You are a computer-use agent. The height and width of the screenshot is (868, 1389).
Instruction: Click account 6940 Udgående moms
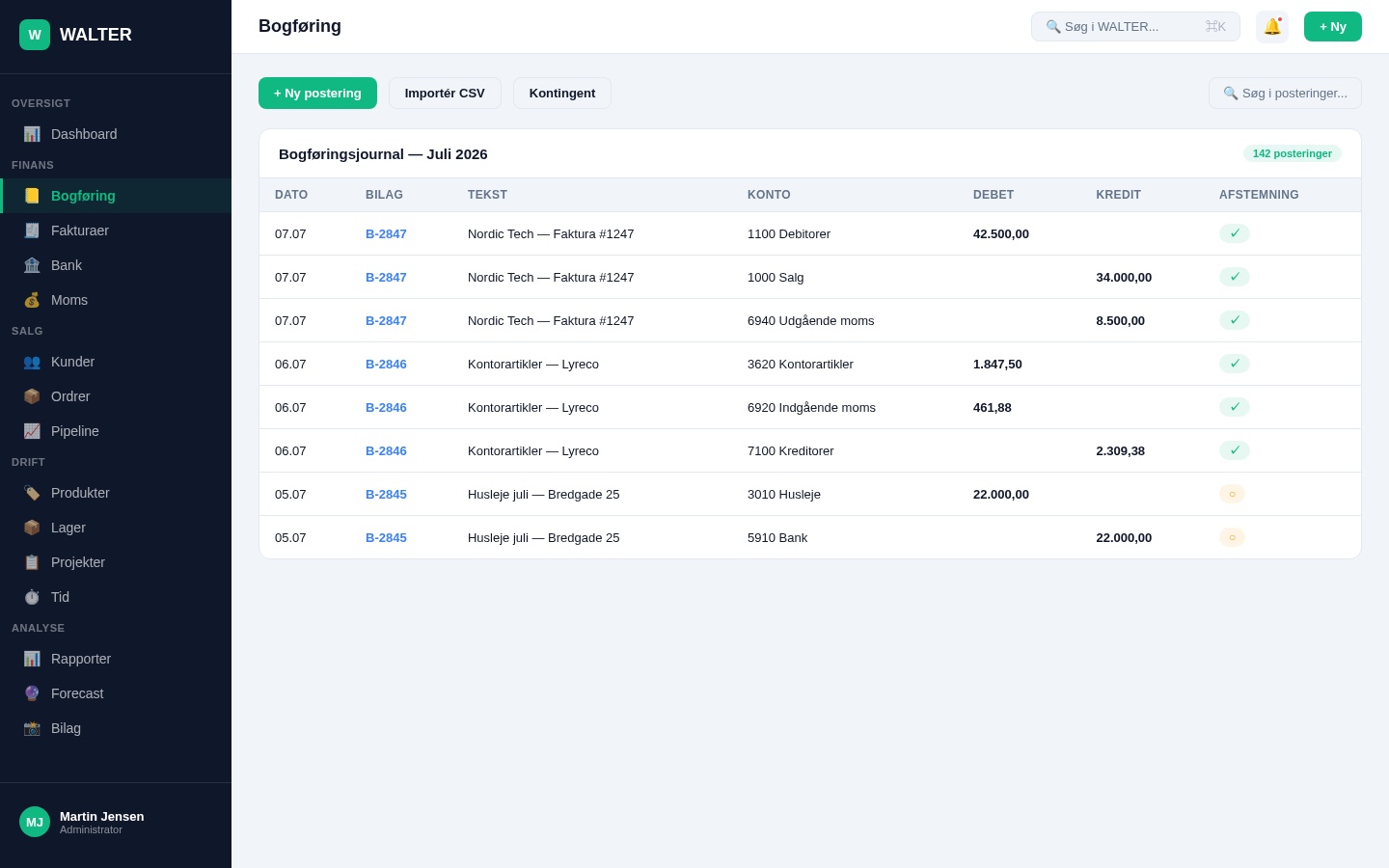point(811,320)
